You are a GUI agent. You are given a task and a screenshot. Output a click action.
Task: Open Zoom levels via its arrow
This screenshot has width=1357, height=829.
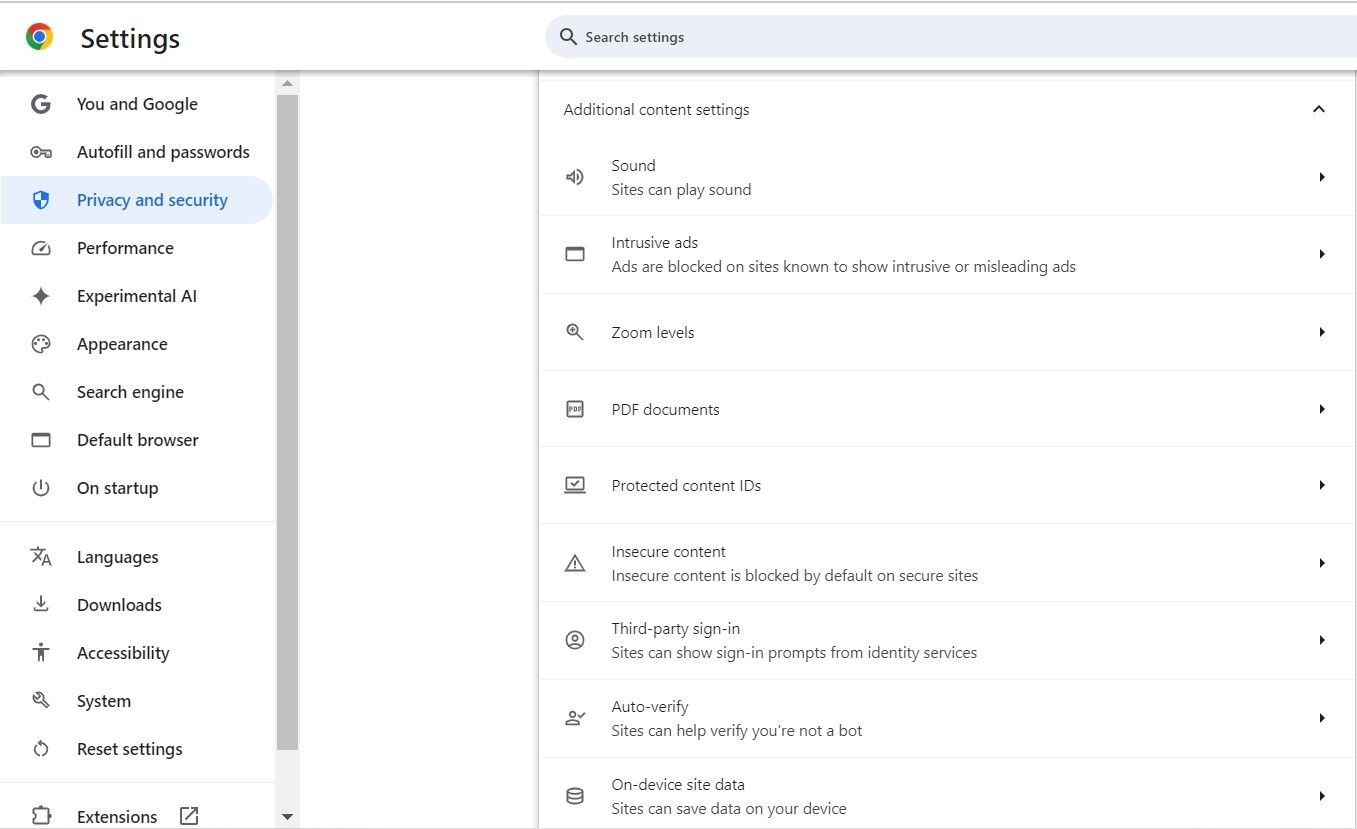coord(1322,332)
